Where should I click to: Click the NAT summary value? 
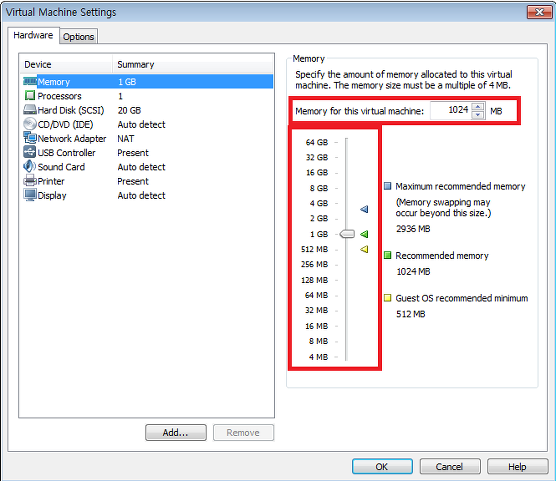pyautogui.click(x=126, y=138)
